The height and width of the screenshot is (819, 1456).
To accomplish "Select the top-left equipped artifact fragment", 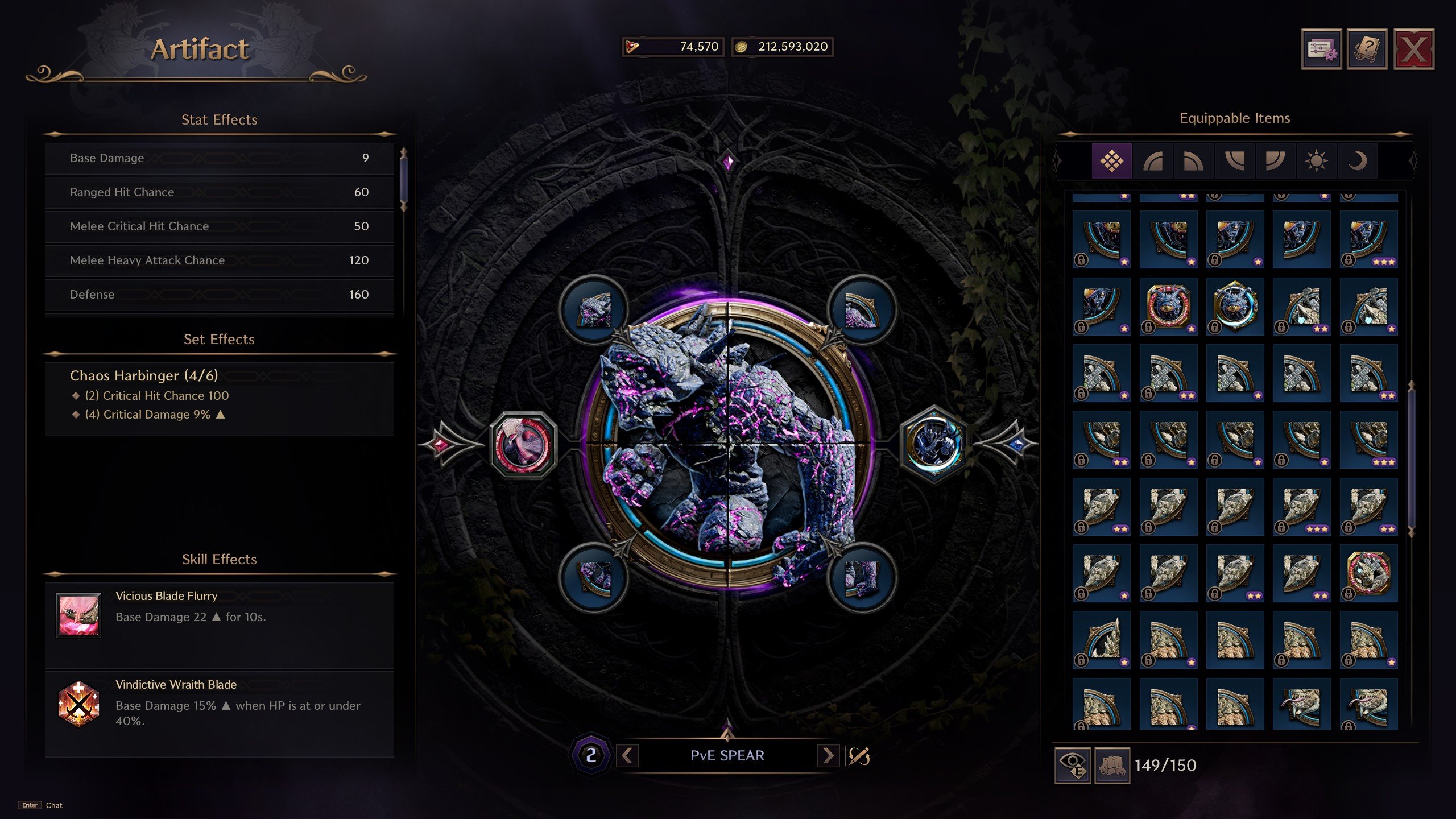I will coord(594,309).
